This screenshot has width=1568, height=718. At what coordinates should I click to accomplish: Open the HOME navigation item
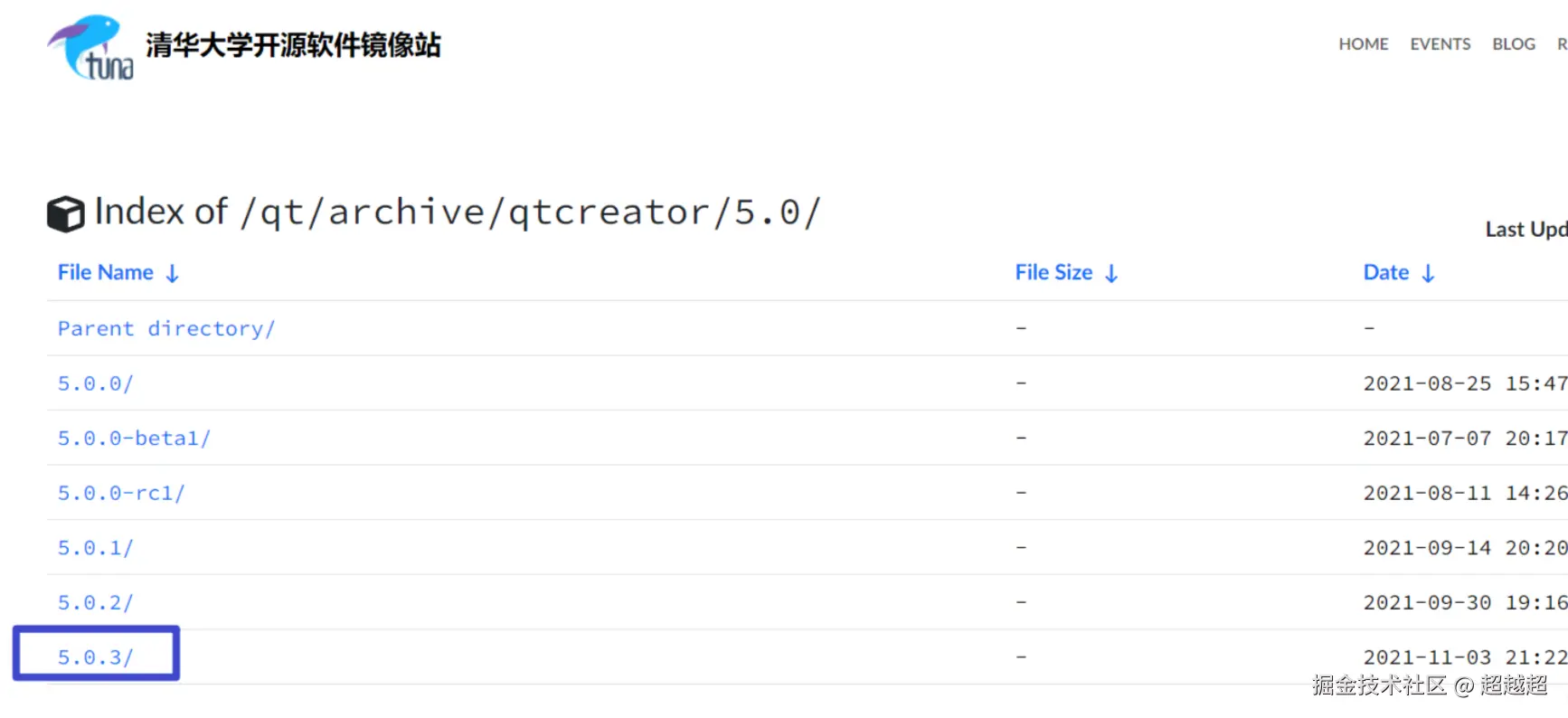1363,44
